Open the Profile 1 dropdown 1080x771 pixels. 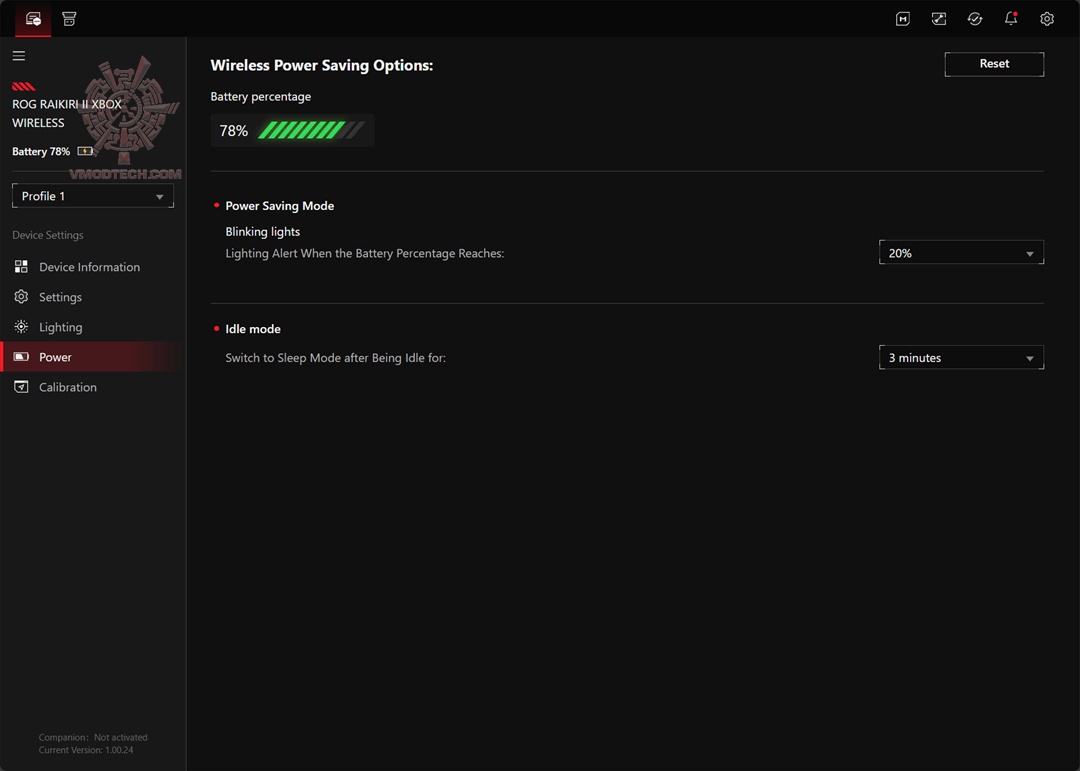tap(93, 196)
